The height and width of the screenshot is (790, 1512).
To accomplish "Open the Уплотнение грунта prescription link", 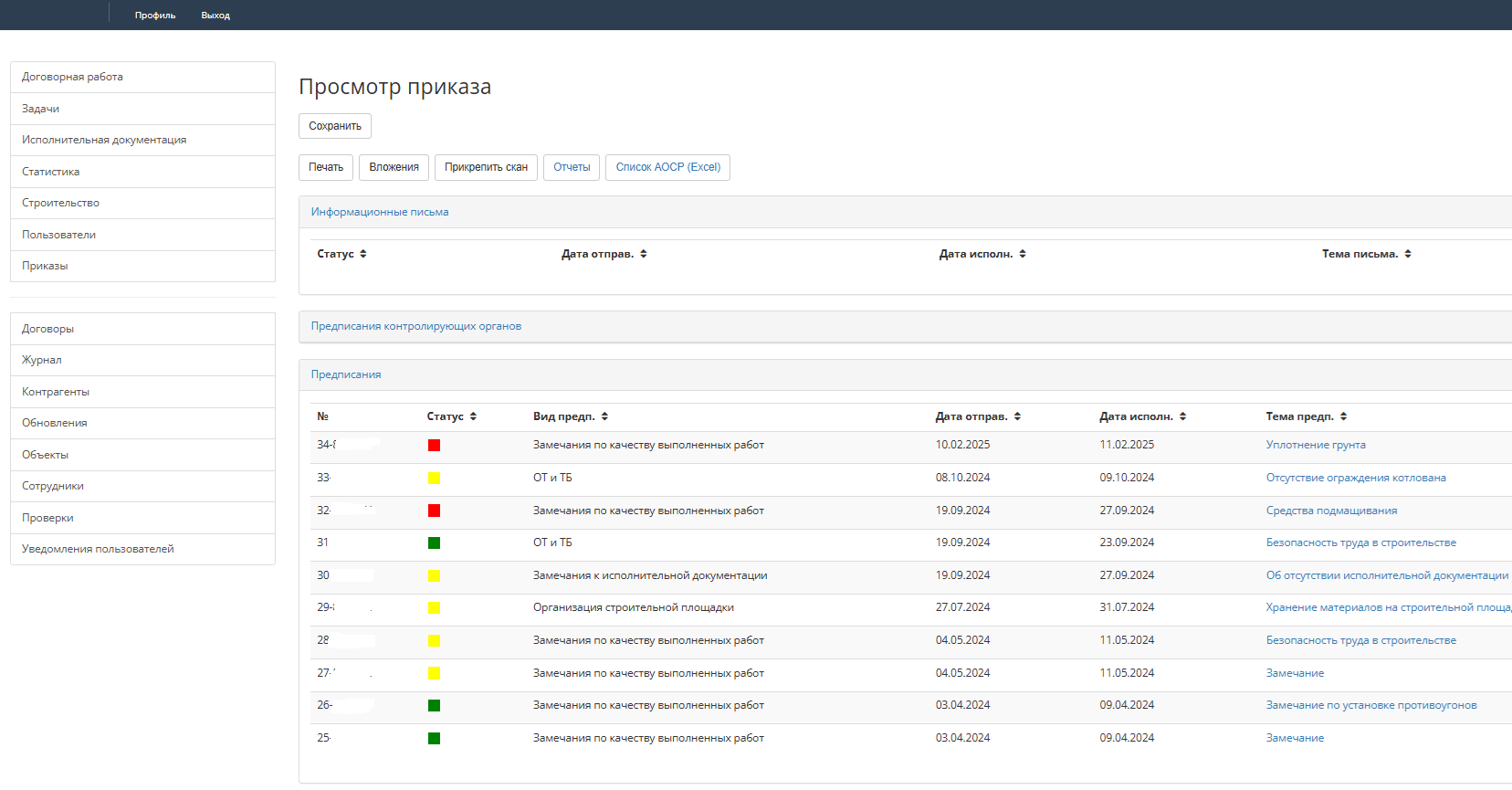I will [x=1316, y=445].
